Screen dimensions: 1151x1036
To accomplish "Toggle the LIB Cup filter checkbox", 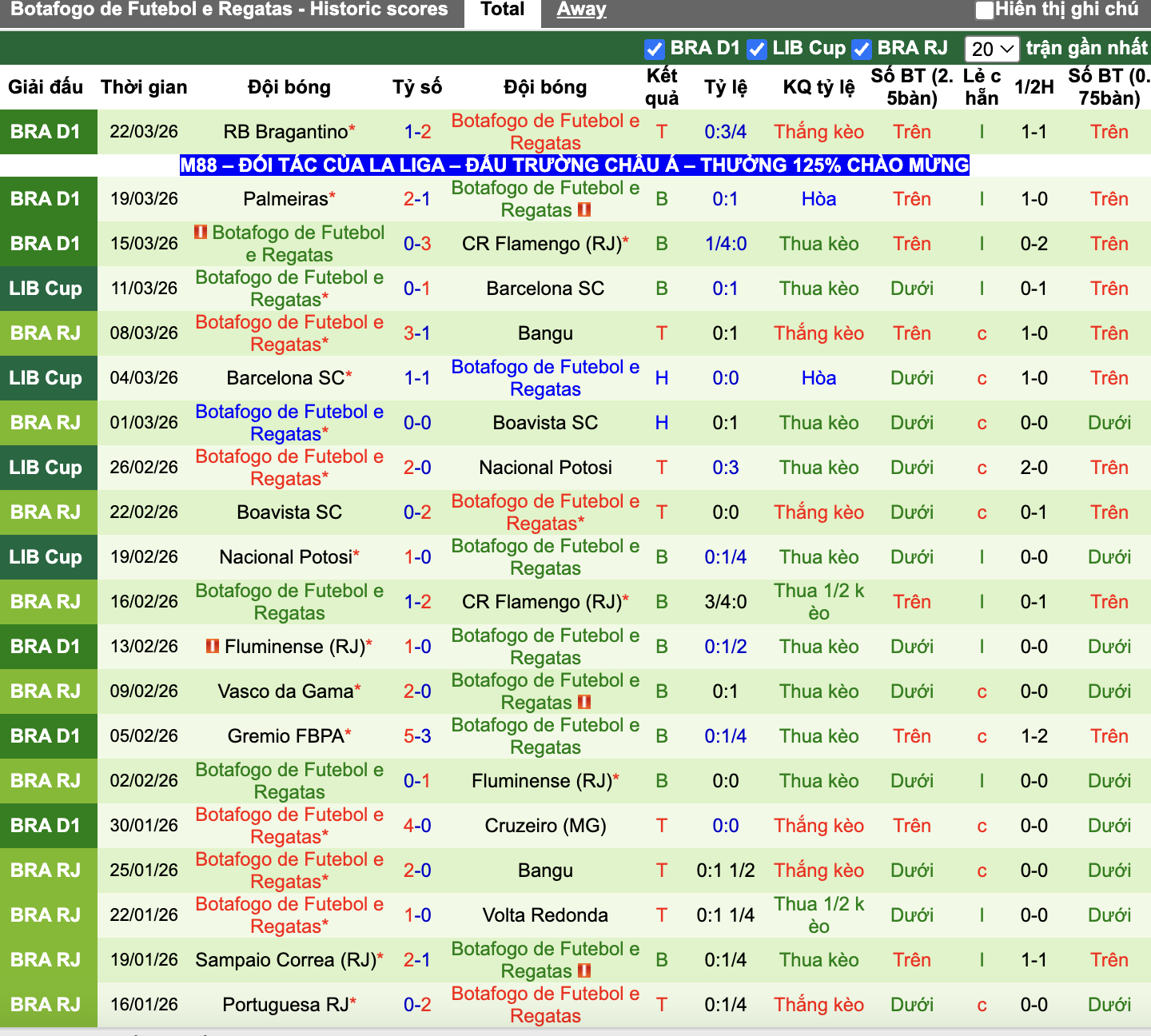I will coord(756,50).
